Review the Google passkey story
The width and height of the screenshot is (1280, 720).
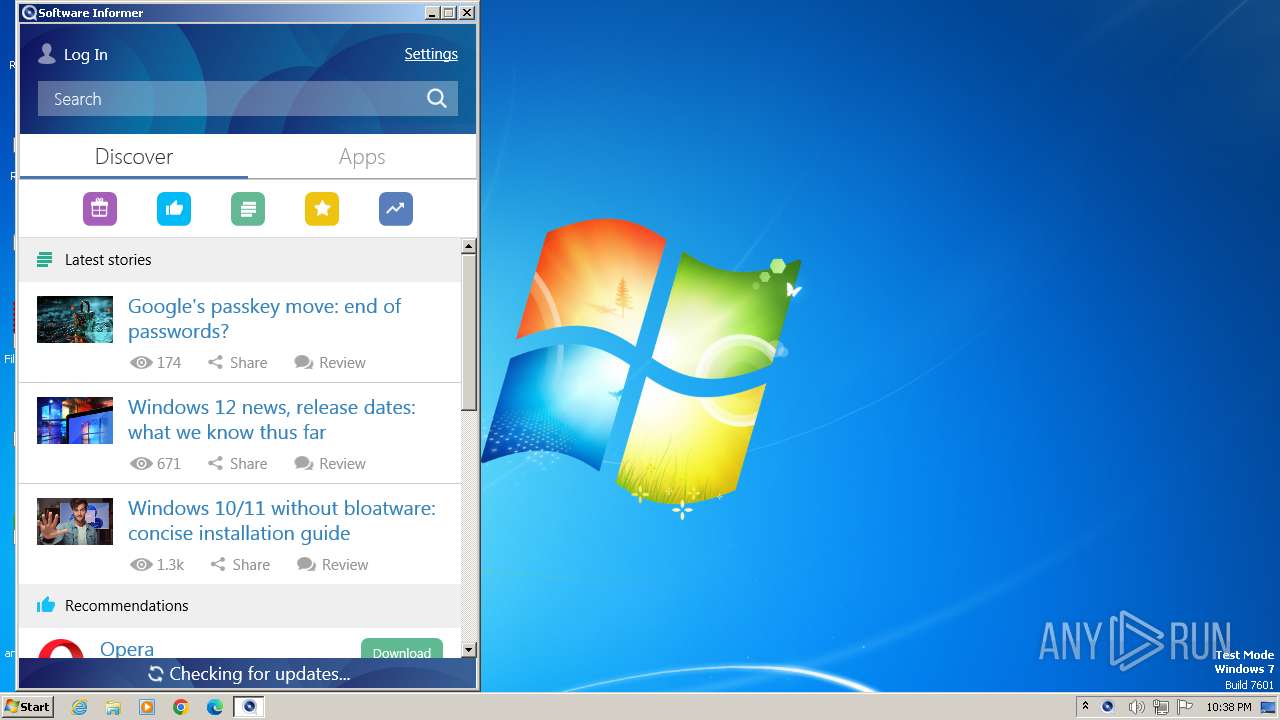coord(330,362)
